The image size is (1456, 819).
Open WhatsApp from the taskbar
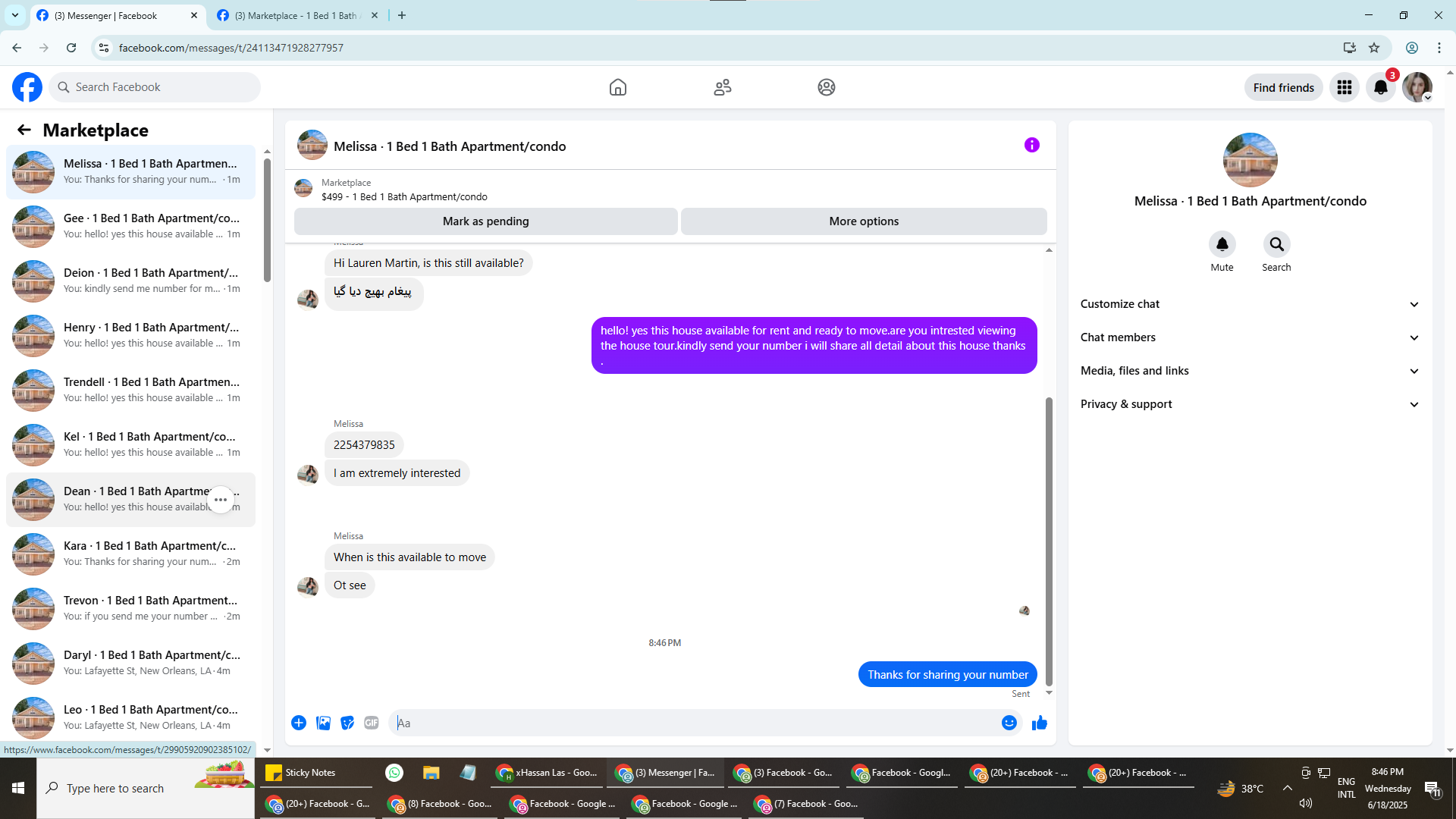[394, 773]
